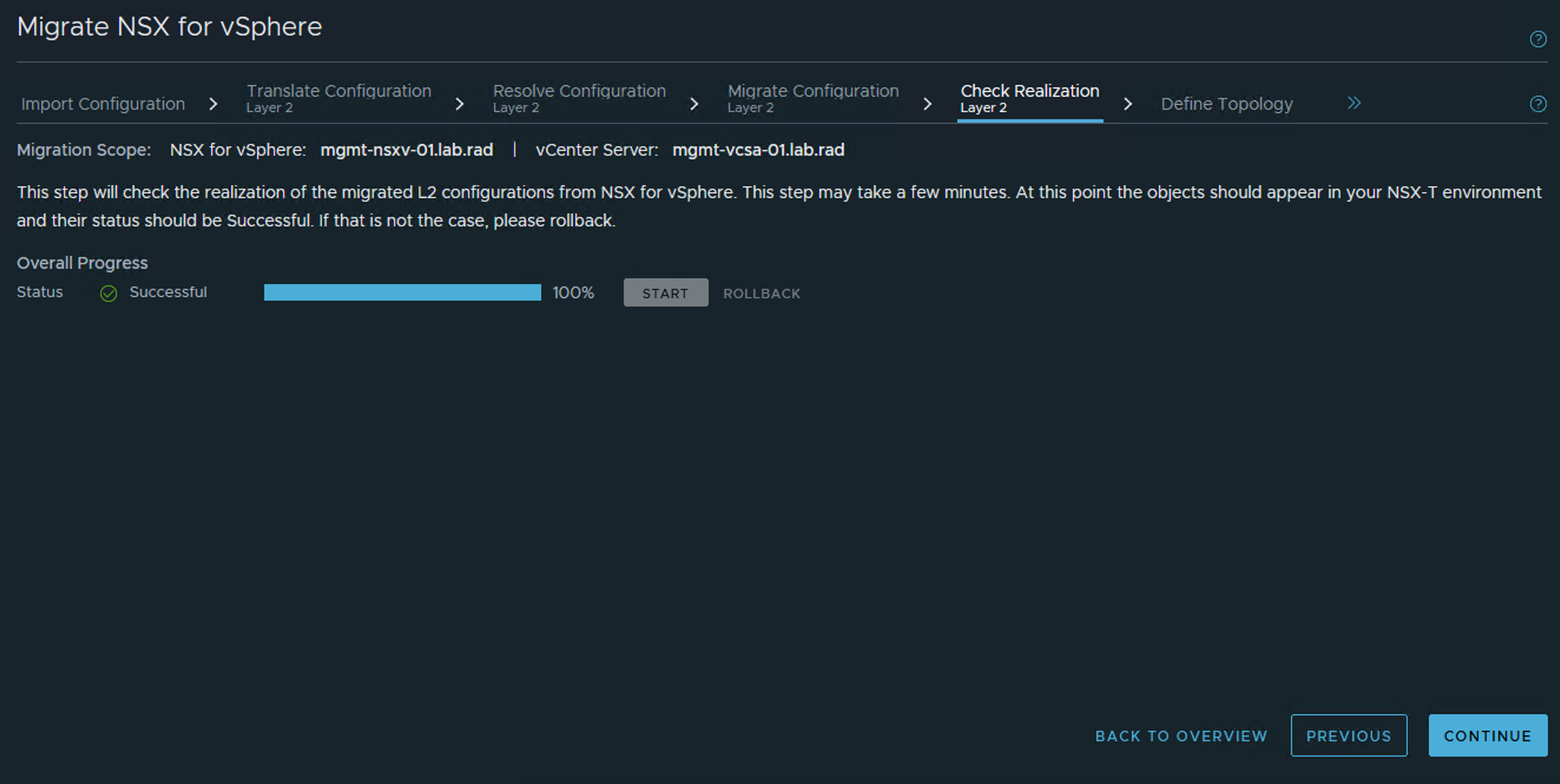
Task: Click the Migration Scope label
Action: (x=84, y=150)
